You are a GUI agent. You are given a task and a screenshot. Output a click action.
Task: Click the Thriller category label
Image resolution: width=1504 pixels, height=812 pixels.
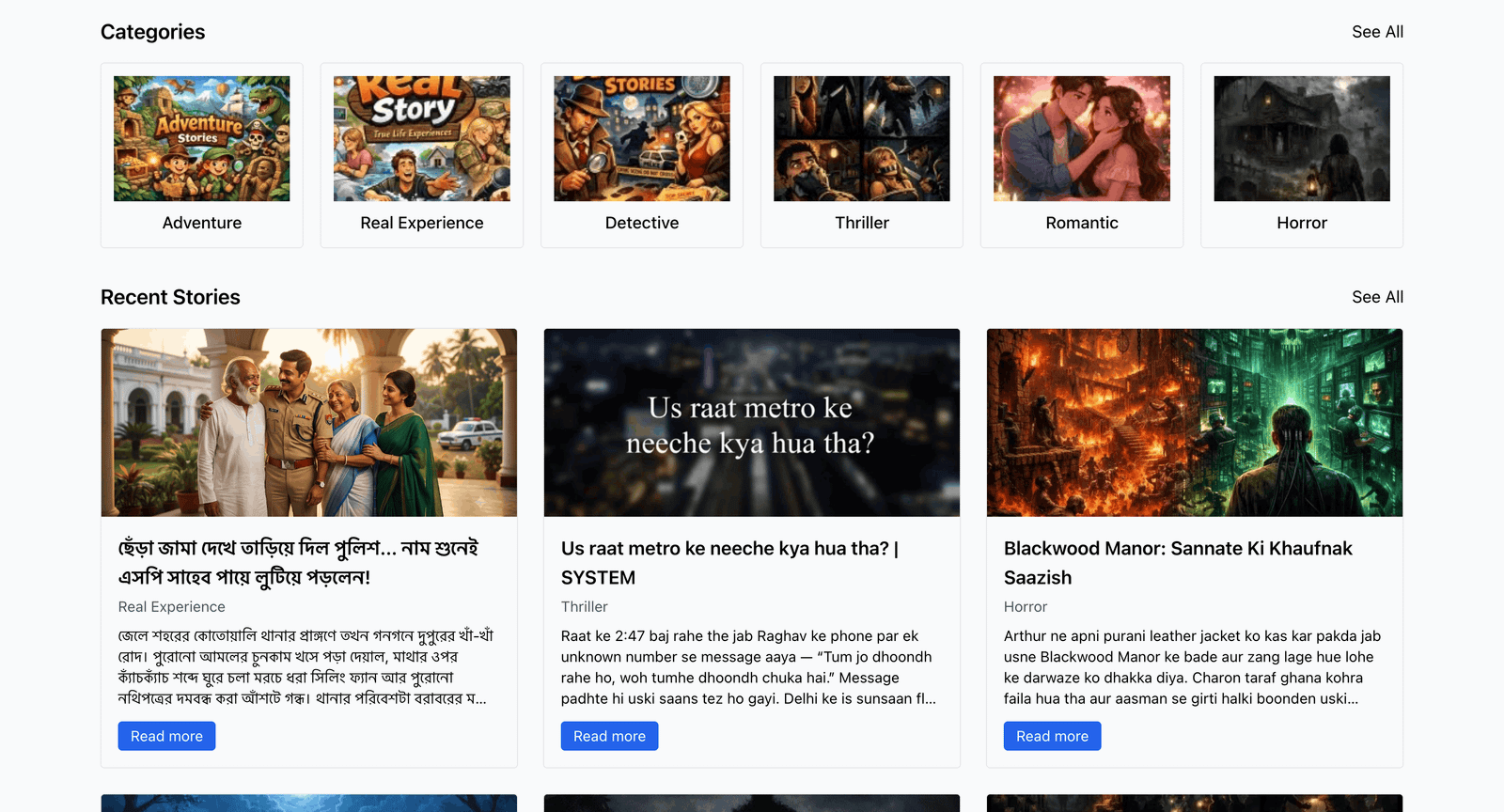pos(862,223)
